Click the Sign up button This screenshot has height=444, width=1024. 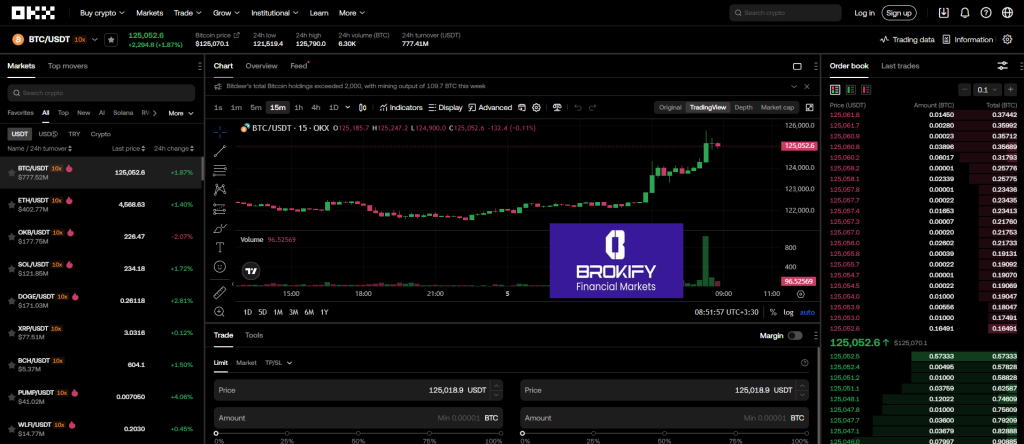[899, 13]
